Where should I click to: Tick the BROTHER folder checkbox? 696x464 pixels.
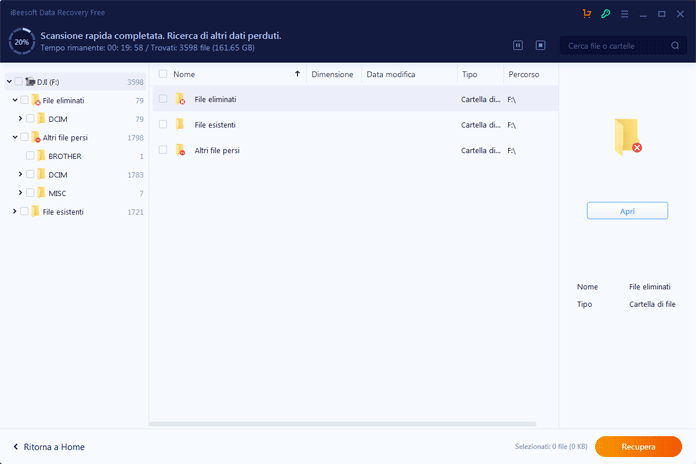(x=30, y=156)
